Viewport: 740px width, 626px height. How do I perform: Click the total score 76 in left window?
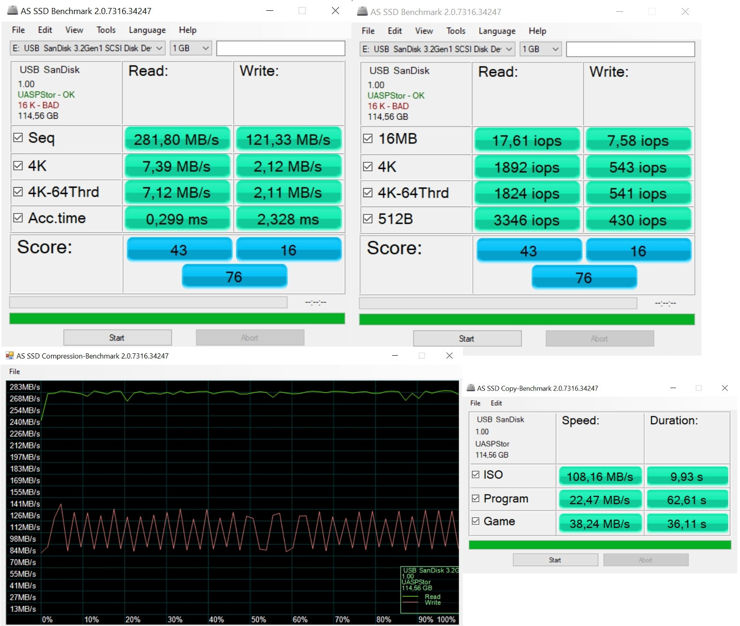pos(234,276)
